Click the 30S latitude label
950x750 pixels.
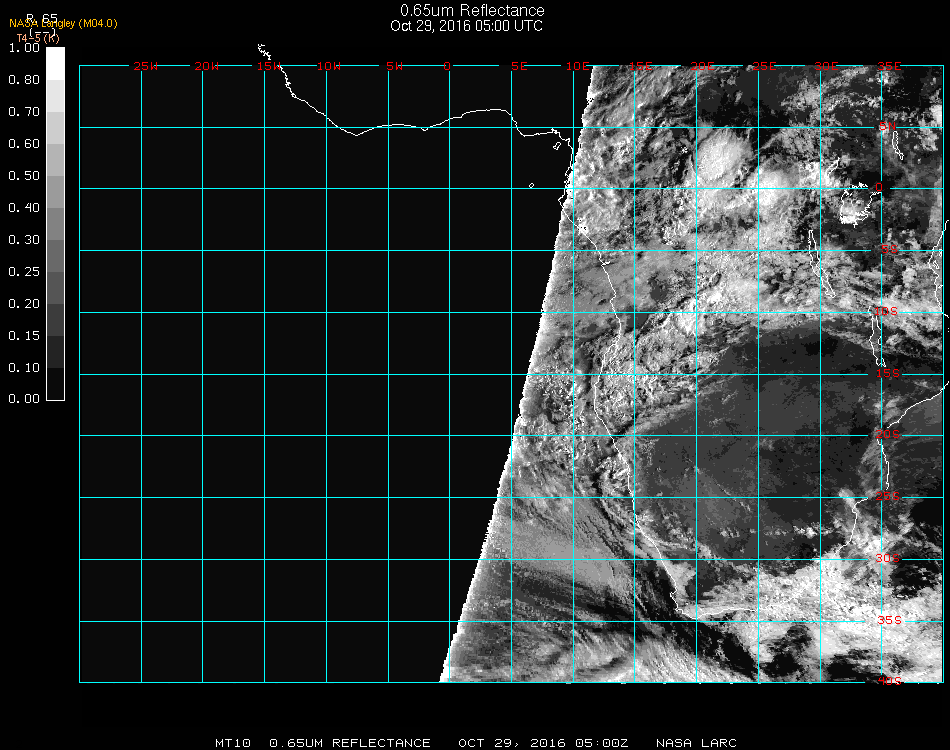[x=888, y=558]
